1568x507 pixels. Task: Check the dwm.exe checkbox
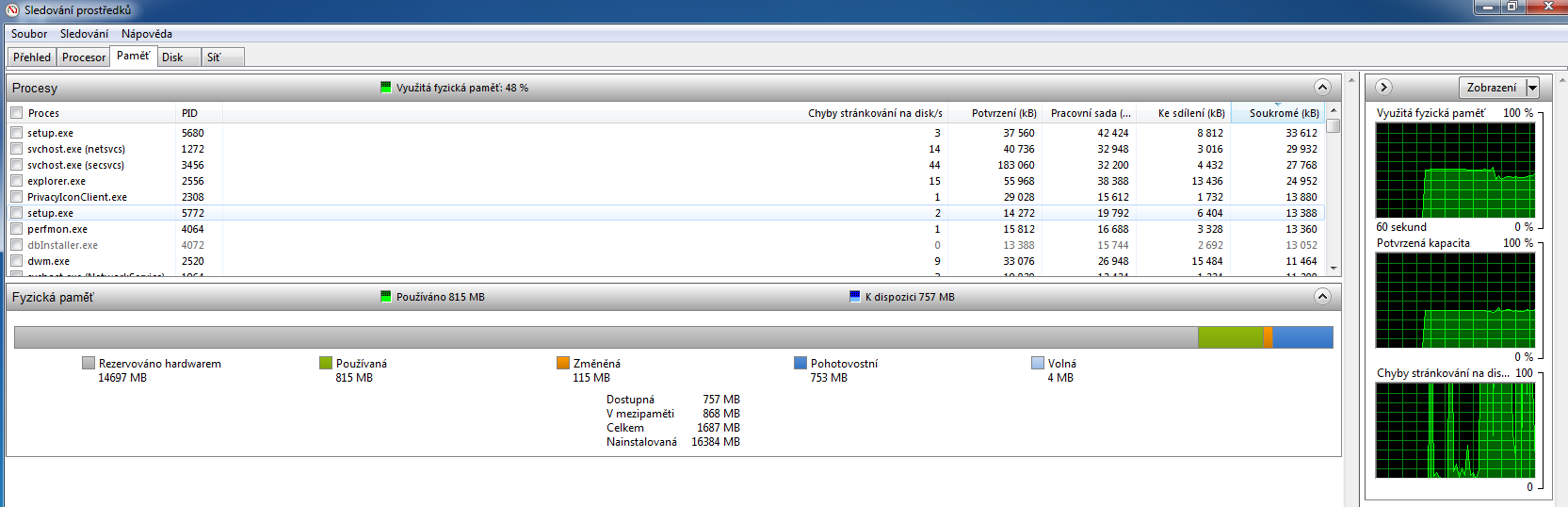pos(16,261)
